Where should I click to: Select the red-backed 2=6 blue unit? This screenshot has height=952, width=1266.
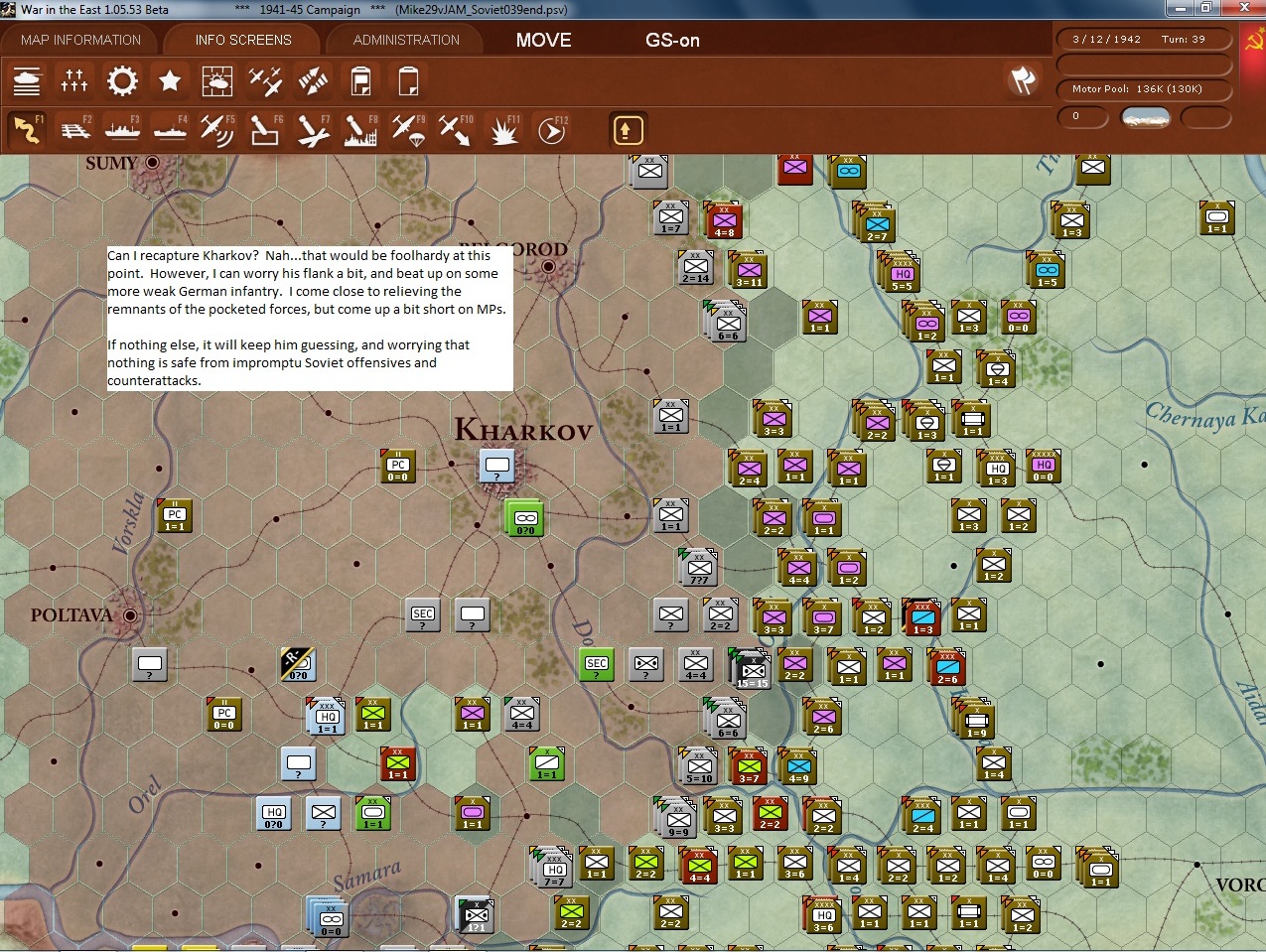(946, 666)
